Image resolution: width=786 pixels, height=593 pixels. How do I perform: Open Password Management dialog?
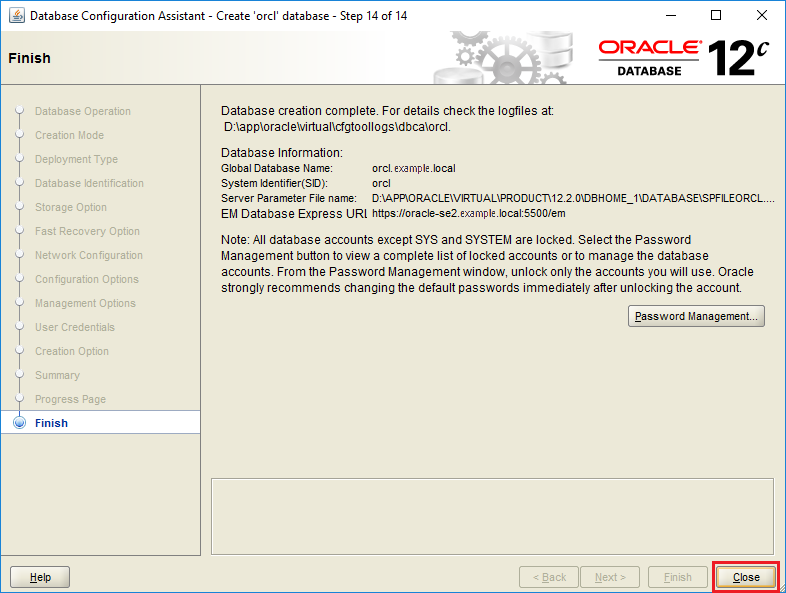(696, 316)
